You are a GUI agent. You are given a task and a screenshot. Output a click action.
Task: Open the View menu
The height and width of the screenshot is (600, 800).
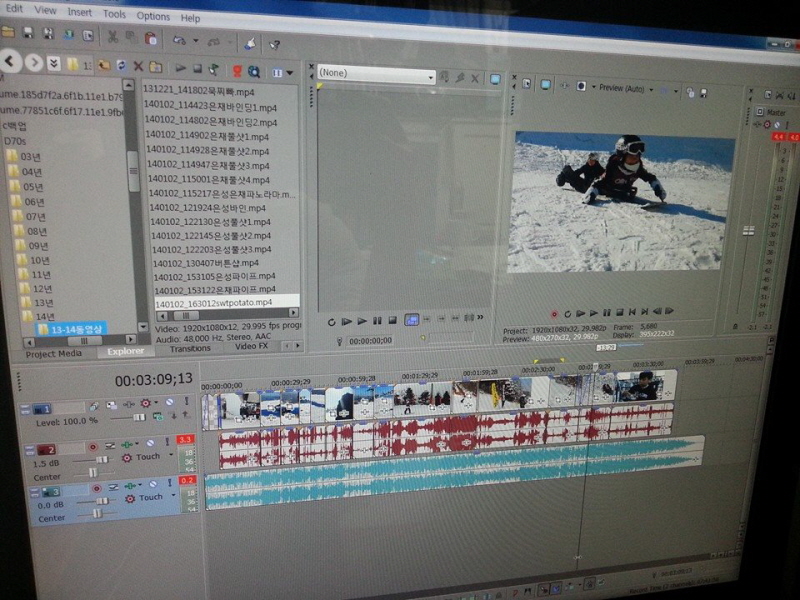click(x=45, y=10)
